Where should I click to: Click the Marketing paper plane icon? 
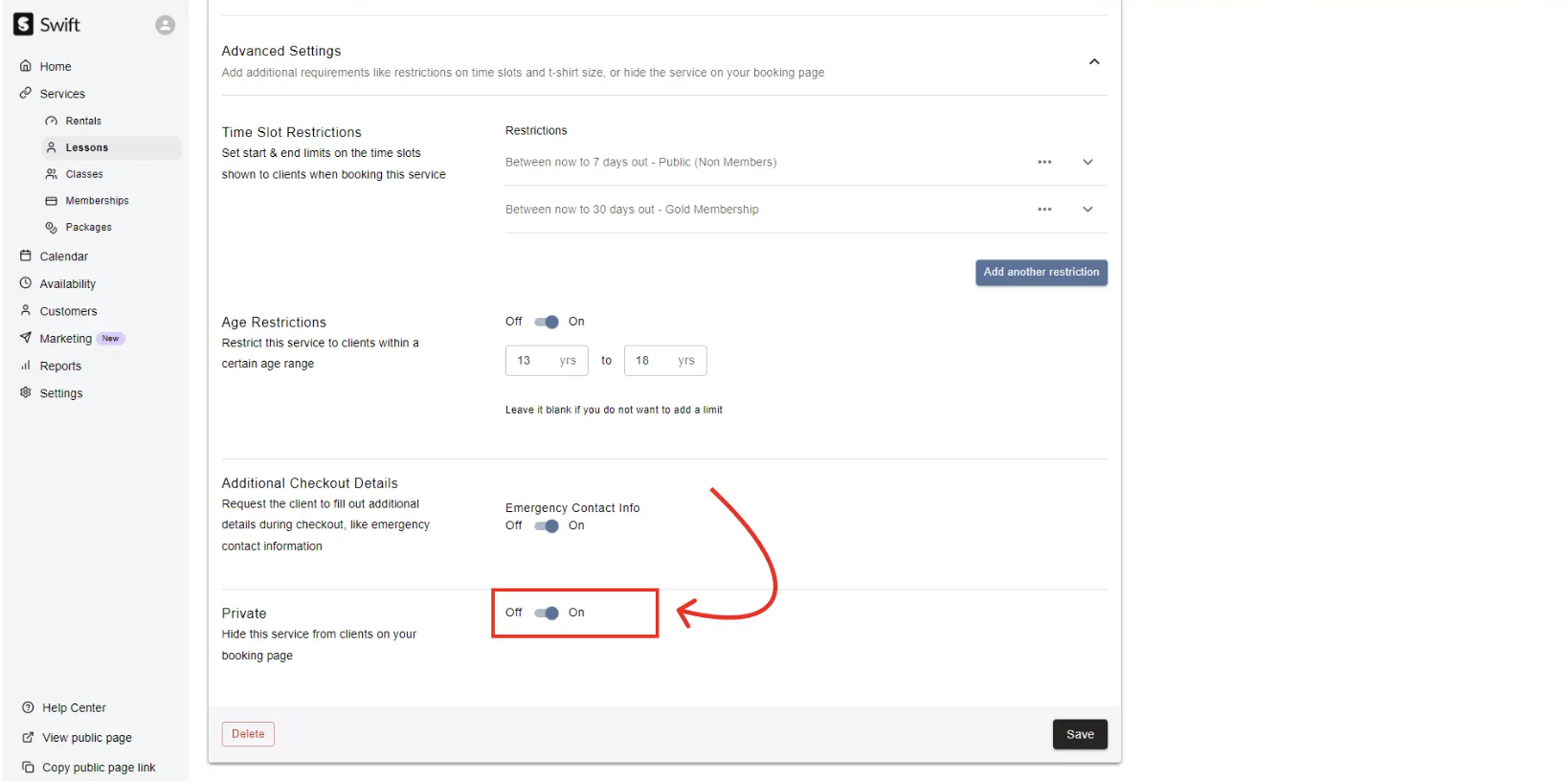click(26, 338)
